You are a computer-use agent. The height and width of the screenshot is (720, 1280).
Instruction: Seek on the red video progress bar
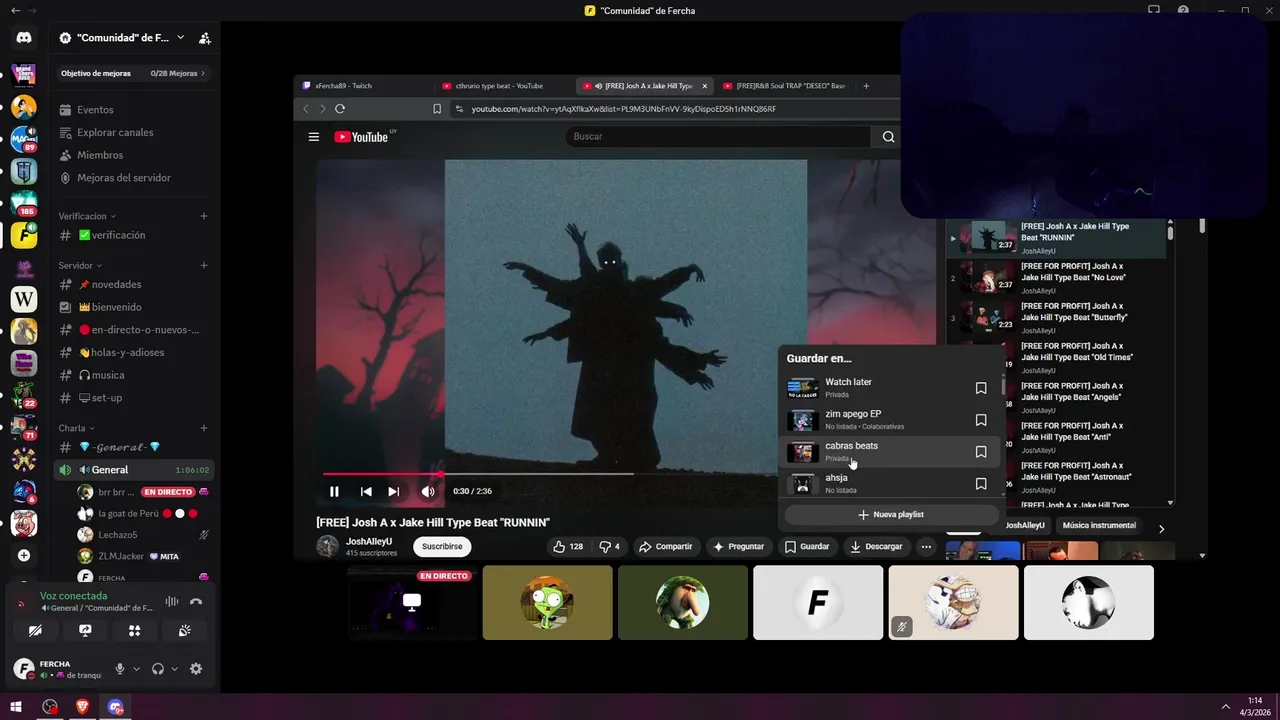(381, 474)
